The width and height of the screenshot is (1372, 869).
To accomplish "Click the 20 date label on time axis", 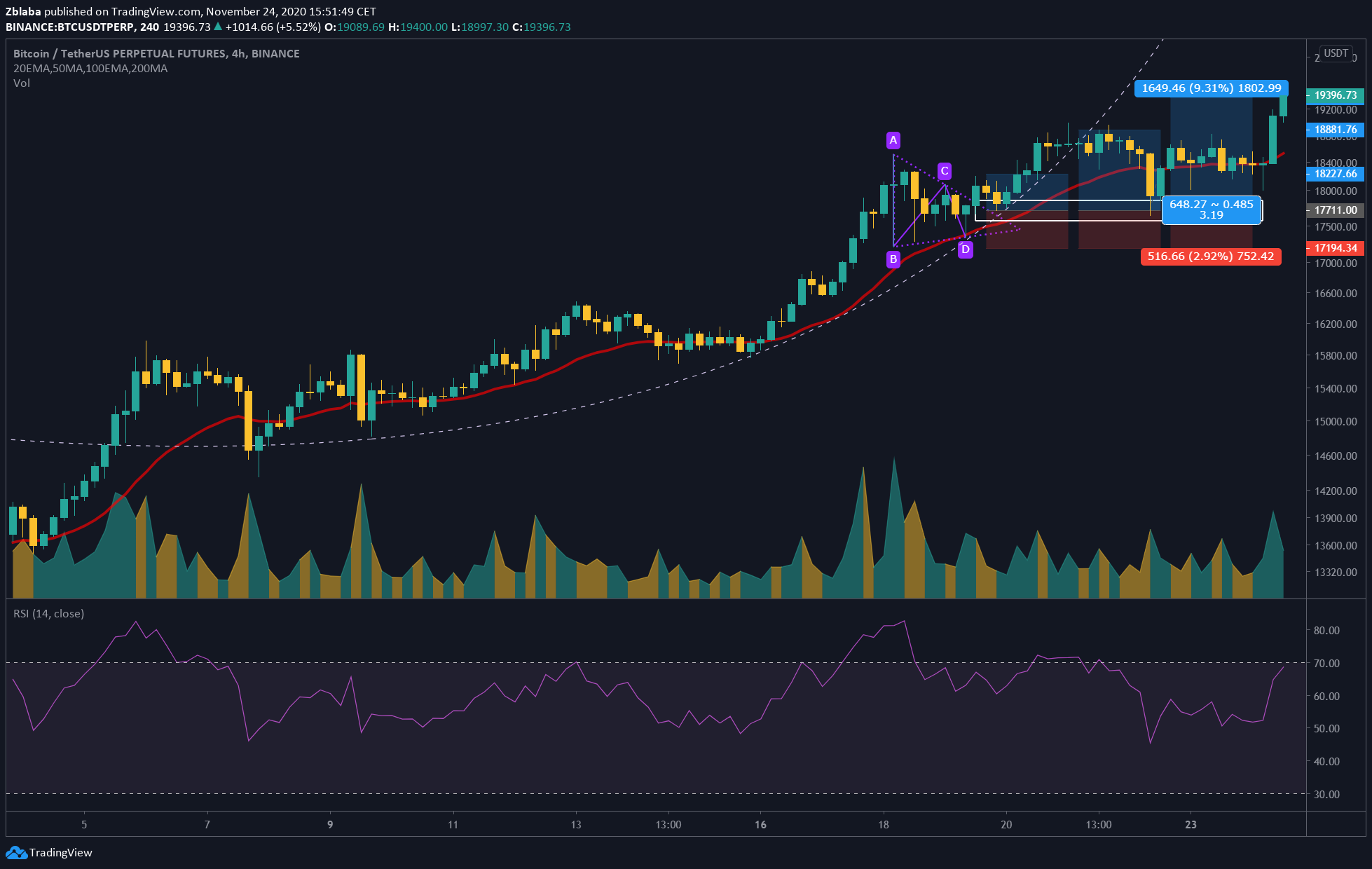I will point(1006,825).
